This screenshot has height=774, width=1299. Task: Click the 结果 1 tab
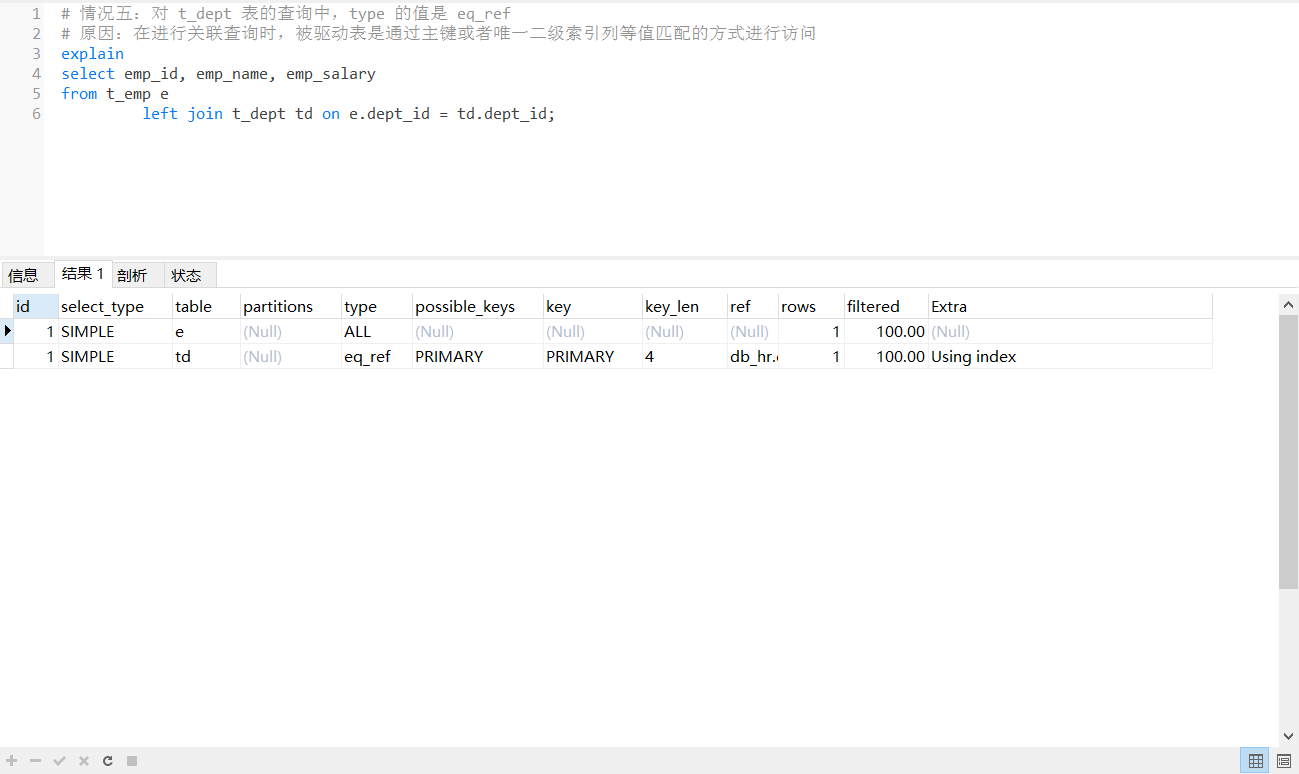[x=82, y=271]
